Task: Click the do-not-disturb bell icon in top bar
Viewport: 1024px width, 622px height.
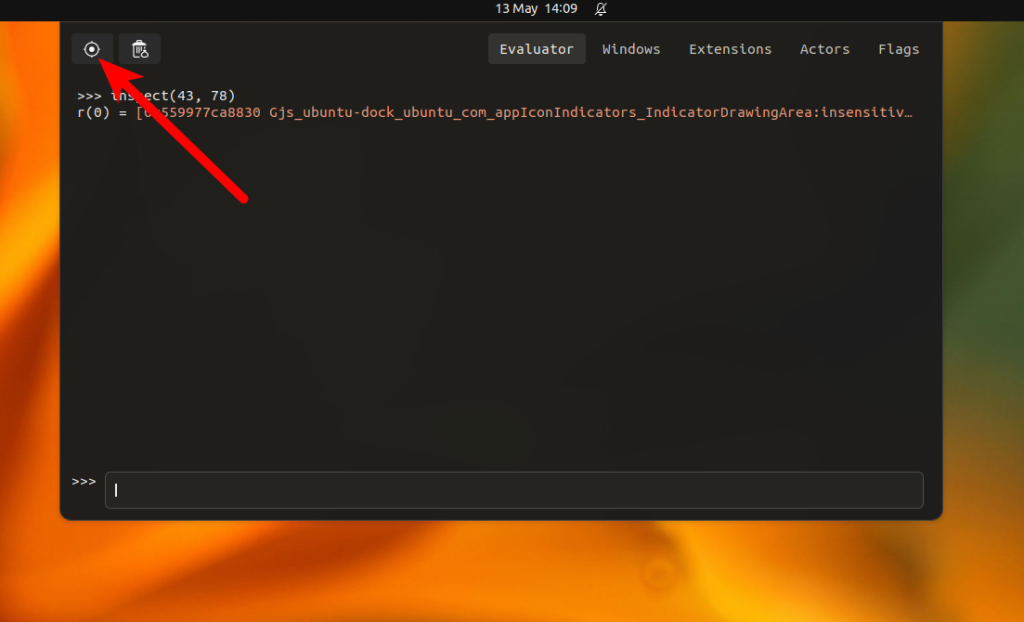Action: click(x=601, y=9)
